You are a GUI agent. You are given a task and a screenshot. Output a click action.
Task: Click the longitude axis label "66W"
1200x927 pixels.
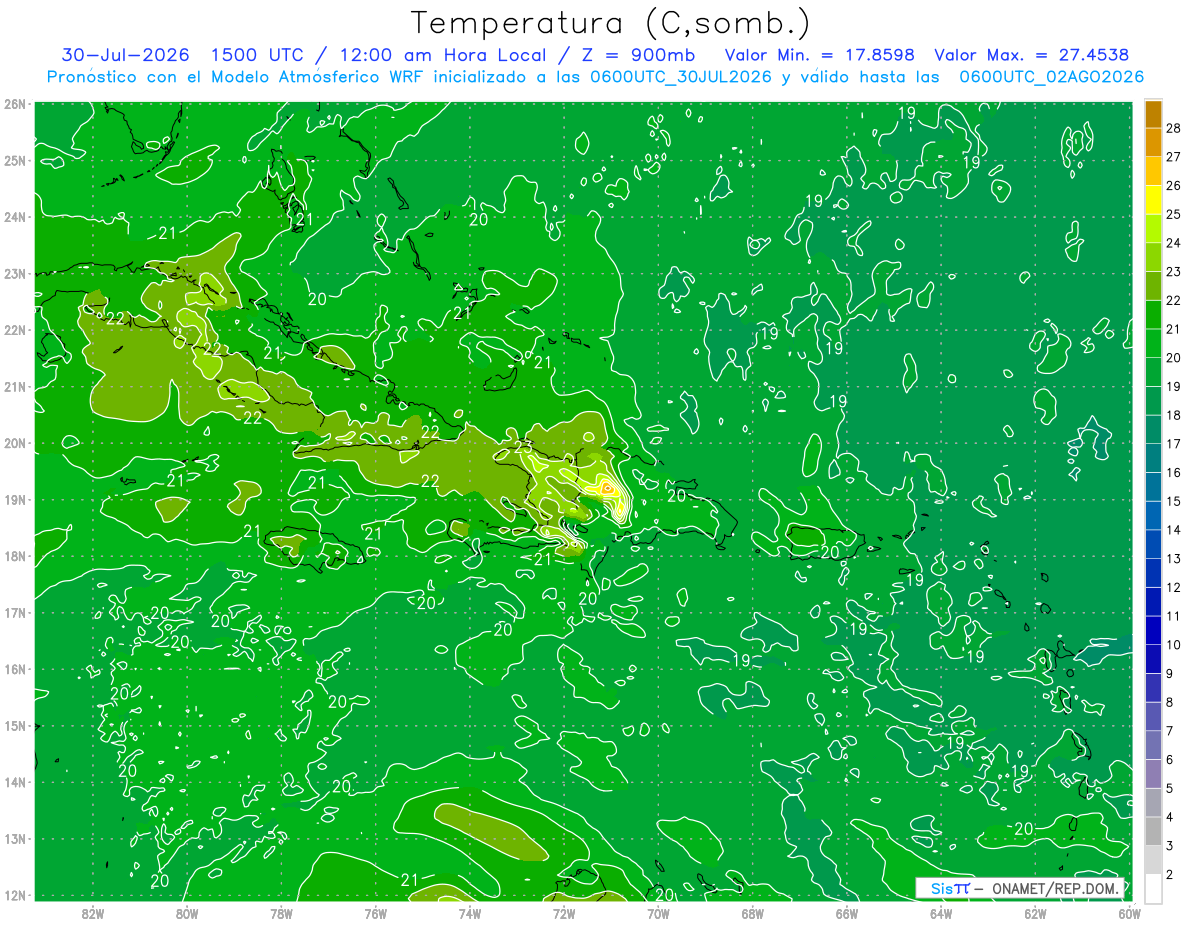coord(846,913)
